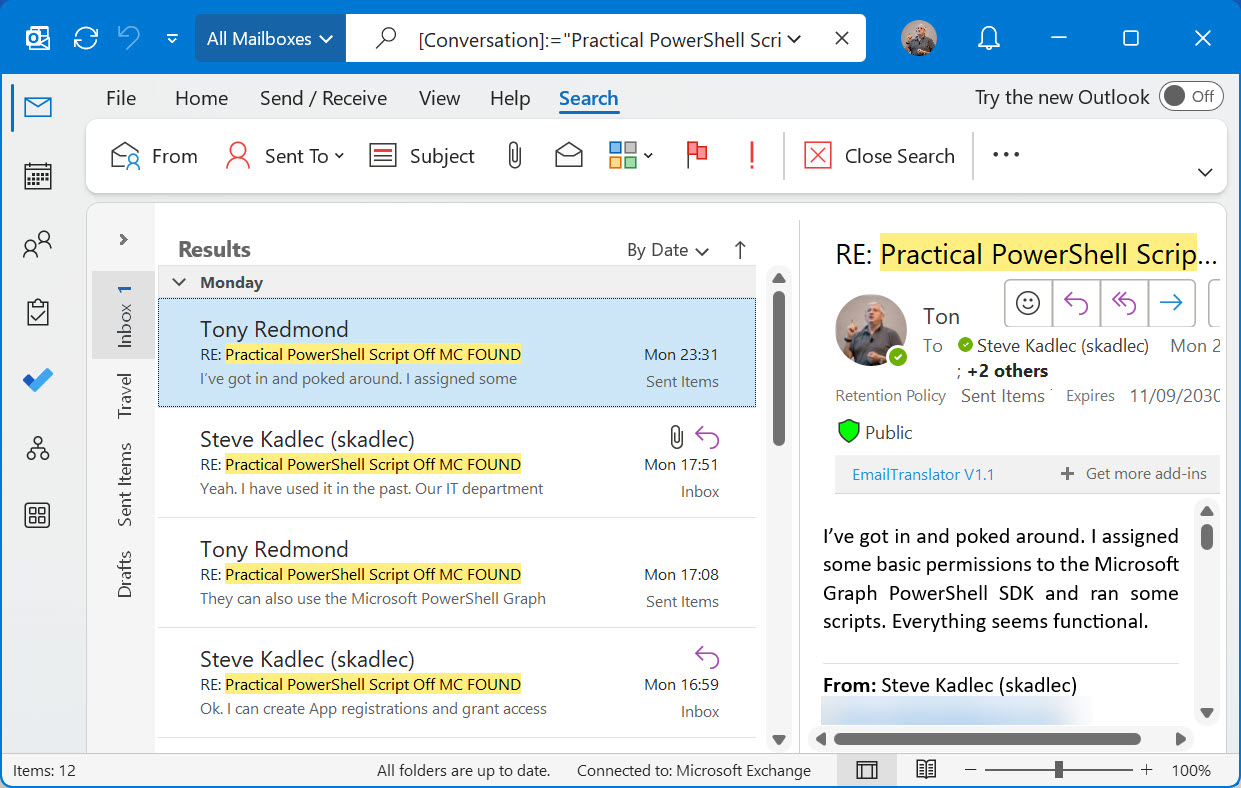Collapse the Monday group
1241x788 pixels.
[179, 282]
